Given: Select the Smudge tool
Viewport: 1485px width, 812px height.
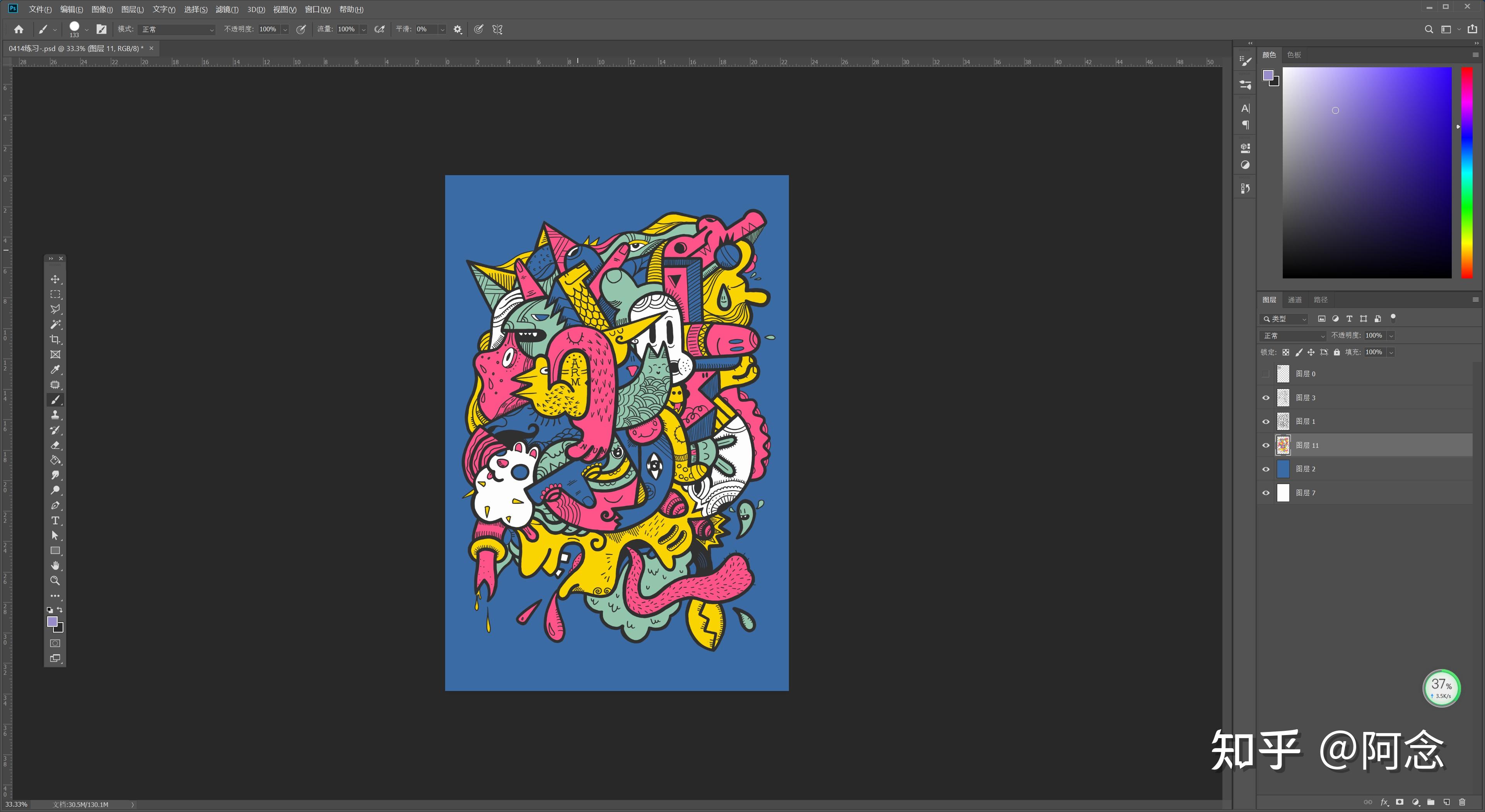Looking at the screenshot, I should coord(55,475).
